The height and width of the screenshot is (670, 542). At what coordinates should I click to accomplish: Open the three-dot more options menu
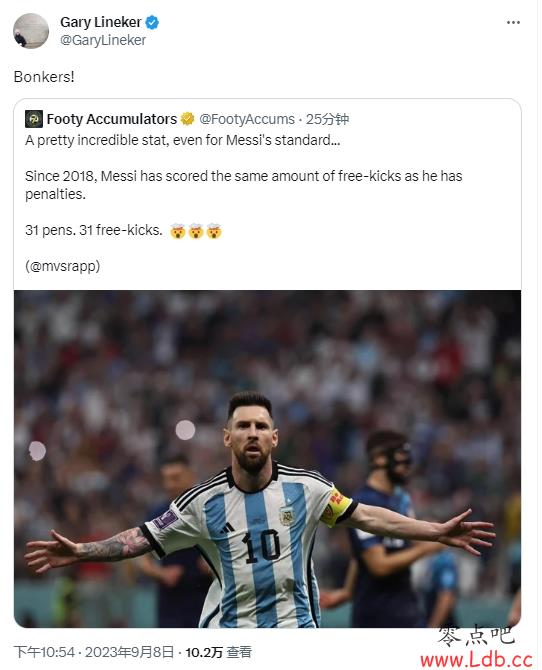(x=513, y=22)
